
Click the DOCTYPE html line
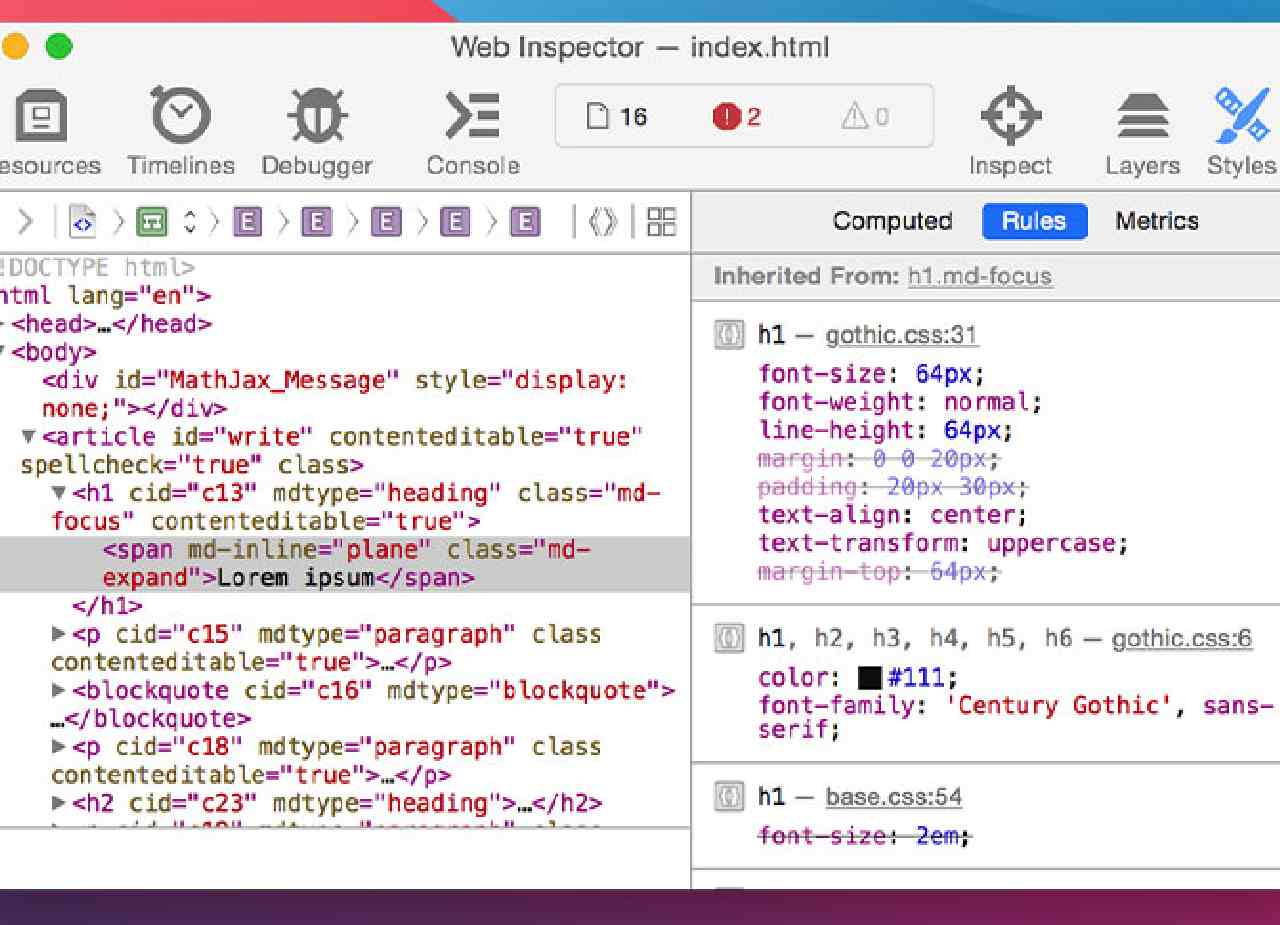pyautogui.click(x=98, y=268)
